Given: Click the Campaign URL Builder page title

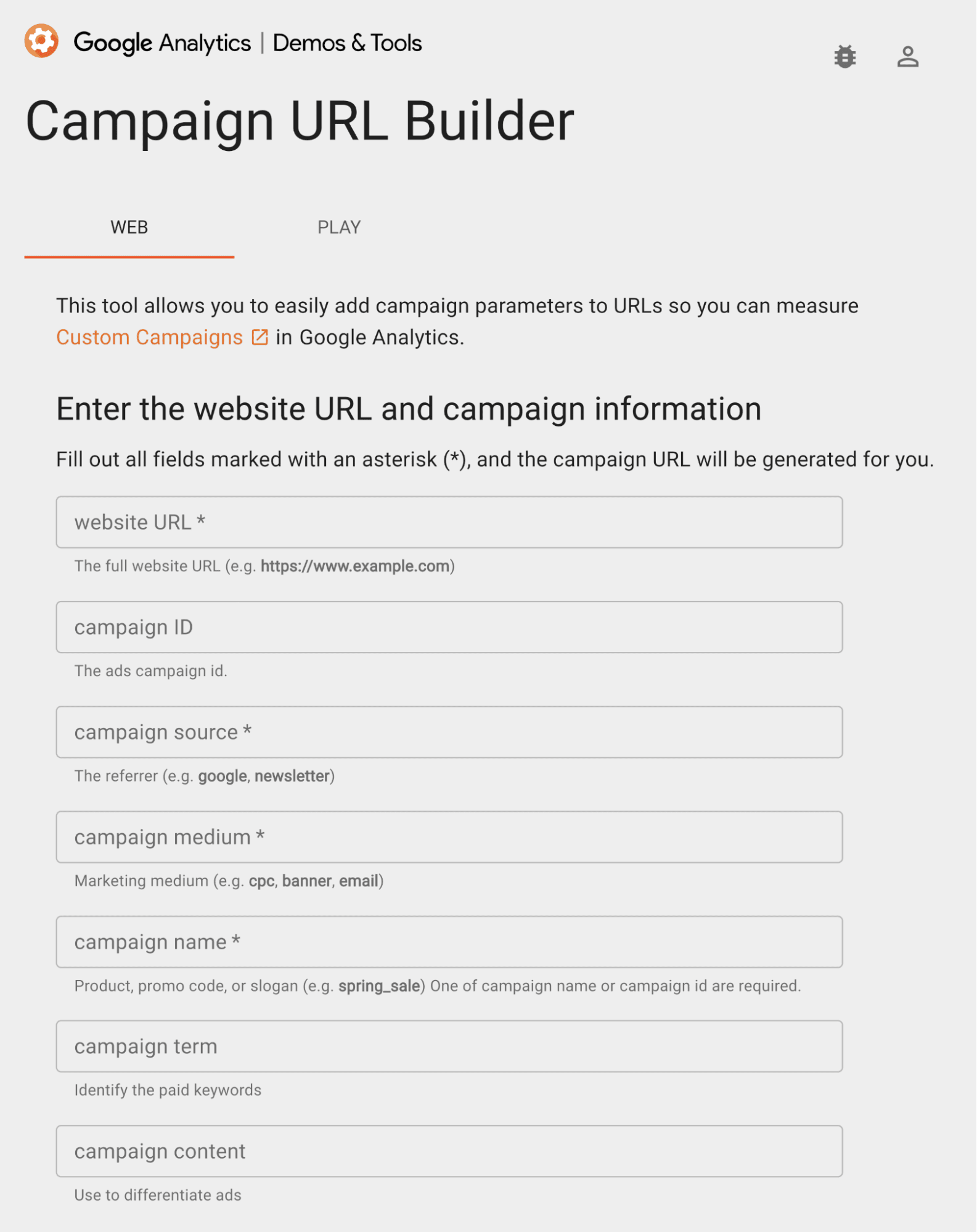Looking at the screenshot, I should coord(300,121).
